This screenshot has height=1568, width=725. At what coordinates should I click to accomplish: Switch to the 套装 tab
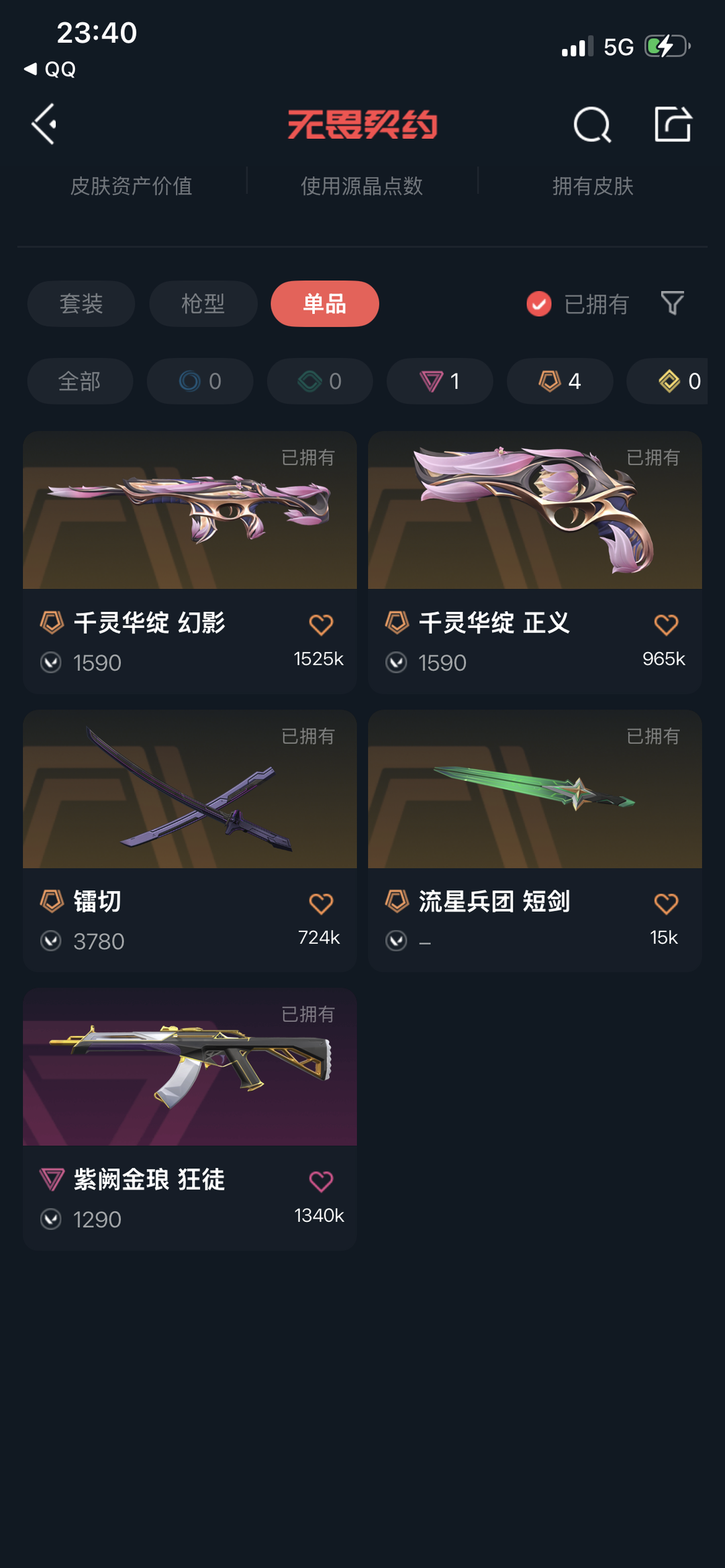coord(81,304)
